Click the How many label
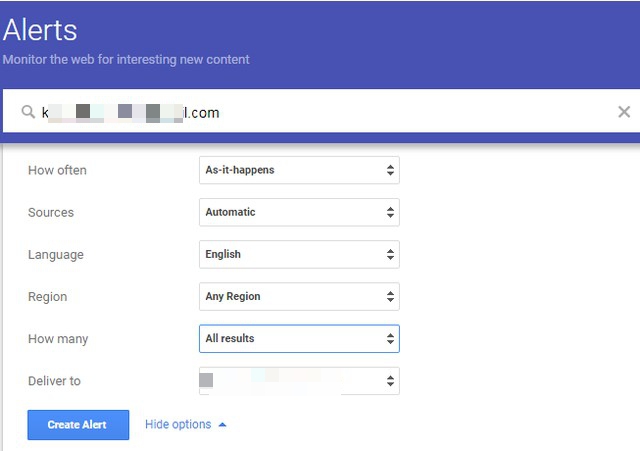This screenshot has width=640, height=451. click(x=58, y=339)
